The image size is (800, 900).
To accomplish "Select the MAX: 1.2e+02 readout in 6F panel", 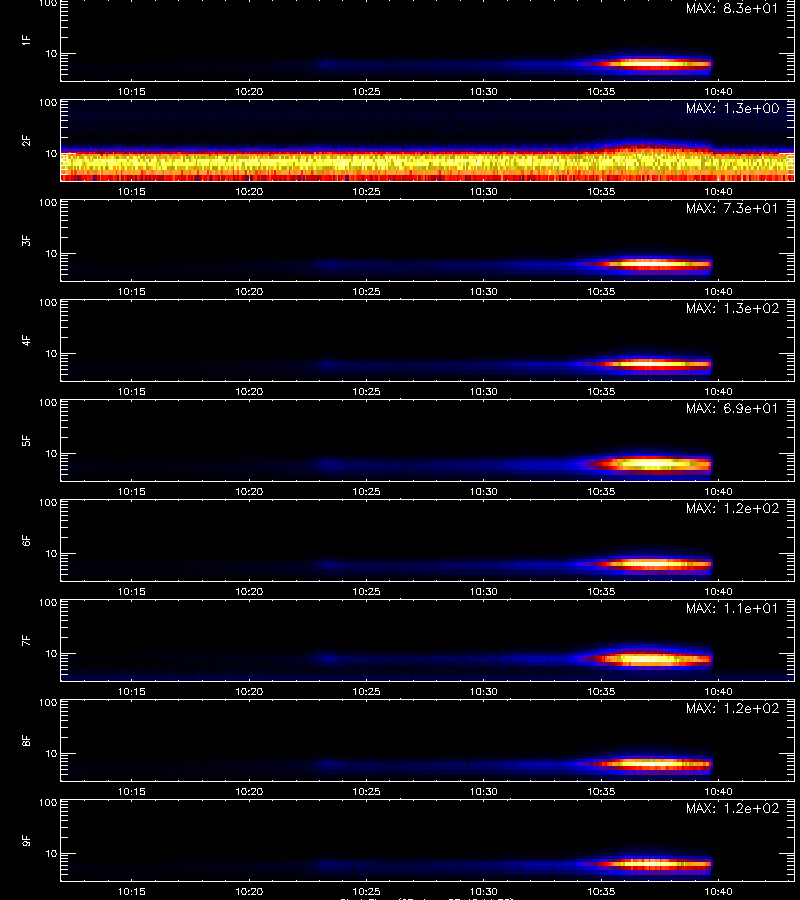I will tap(732, 509).
